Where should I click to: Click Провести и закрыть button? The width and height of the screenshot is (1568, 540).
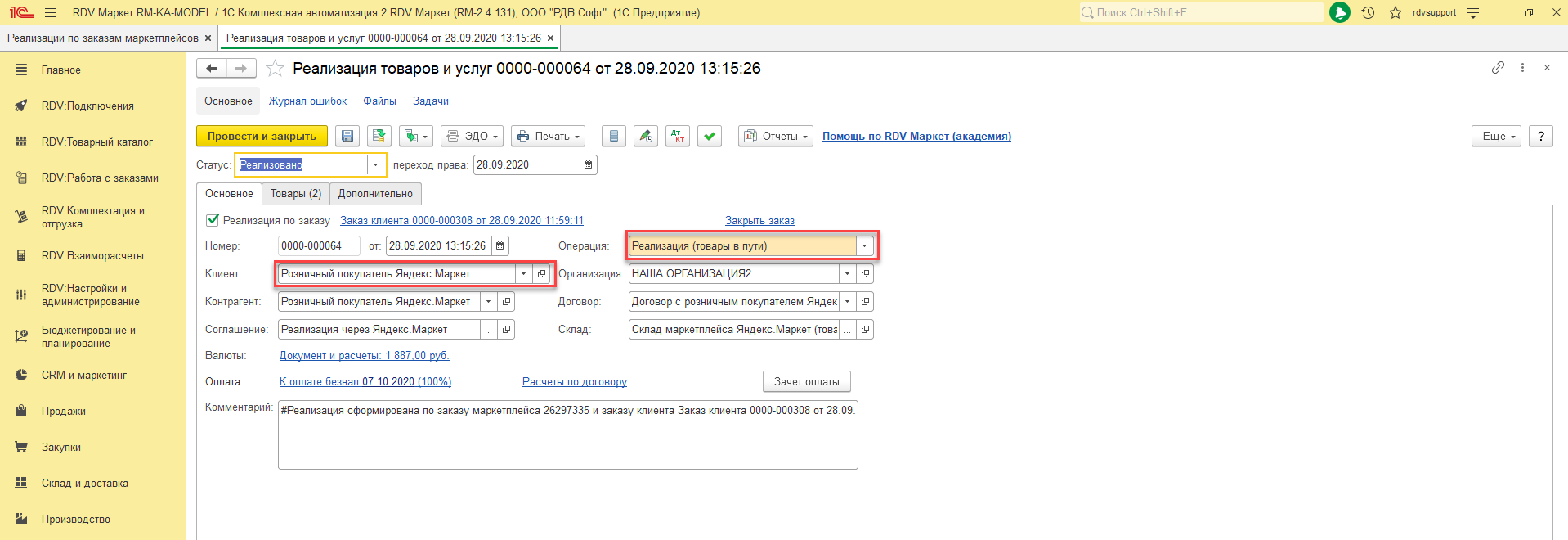pos(262,136)
